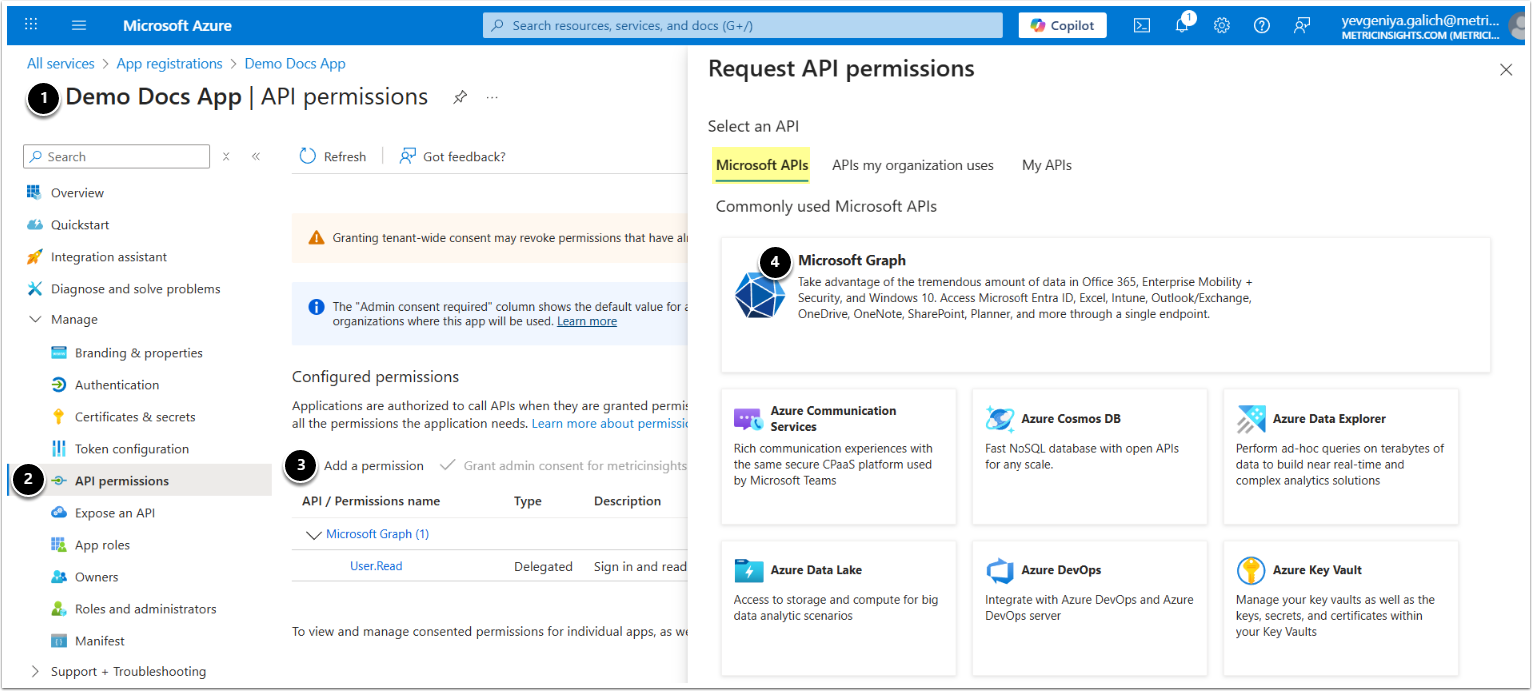Collapse the sidebar with double chevron
The width and height of the screenshot is (1532, 691).
(x=256, y=157)
